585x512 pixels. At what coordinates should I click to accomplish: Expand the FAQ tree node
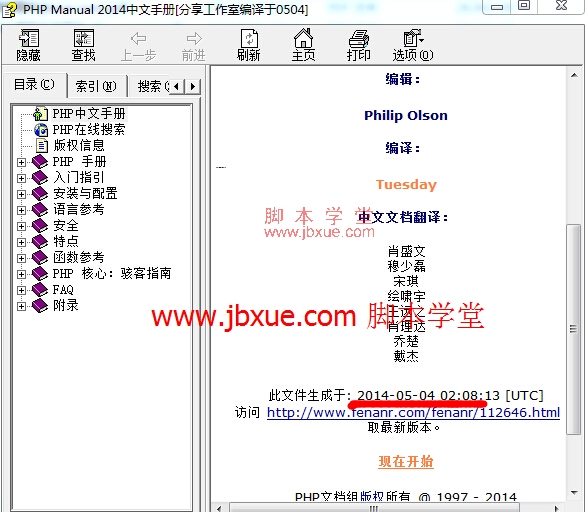[21, 290]
